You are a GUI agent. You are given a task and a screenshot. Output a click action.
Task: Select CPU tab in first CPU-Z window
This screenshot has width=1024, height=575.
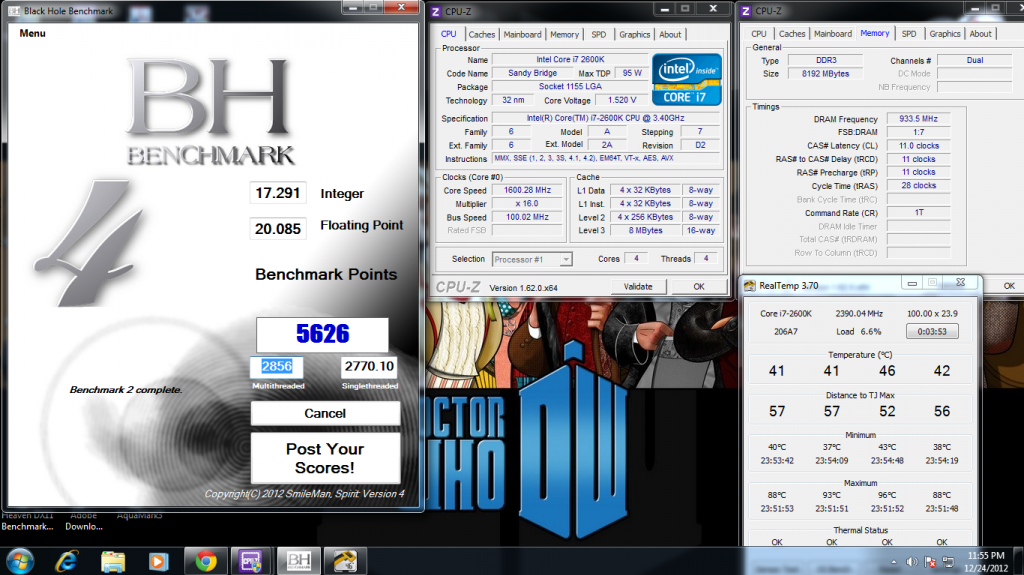pyautogui.click(x=449, y=34)
